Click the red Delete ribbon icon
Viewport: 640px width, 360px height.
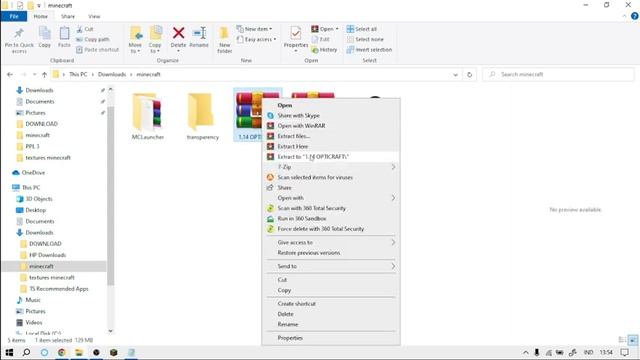pos(178,33)
